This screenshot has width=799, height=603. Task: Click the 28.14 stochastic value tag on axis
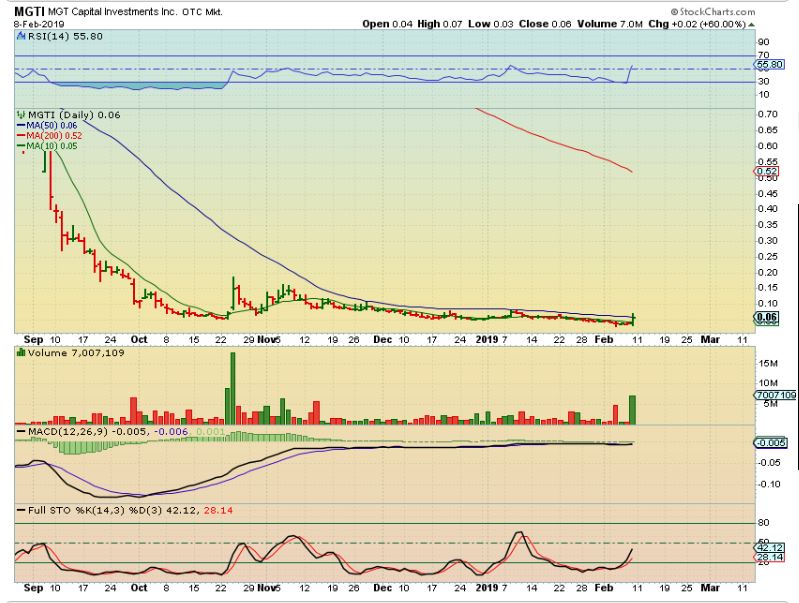point(769,557)
